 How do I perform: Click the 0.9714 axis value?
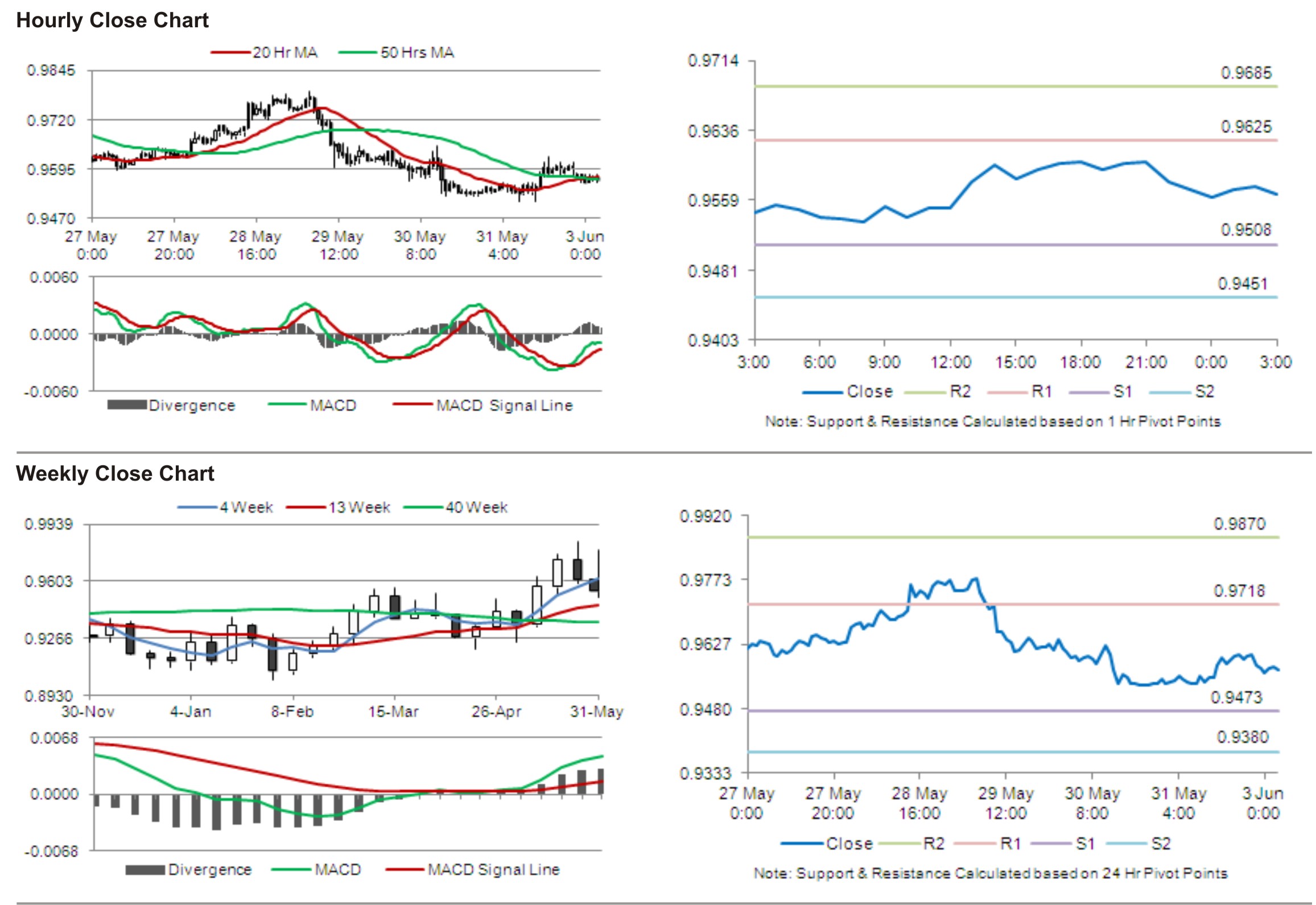coord(713,61)
